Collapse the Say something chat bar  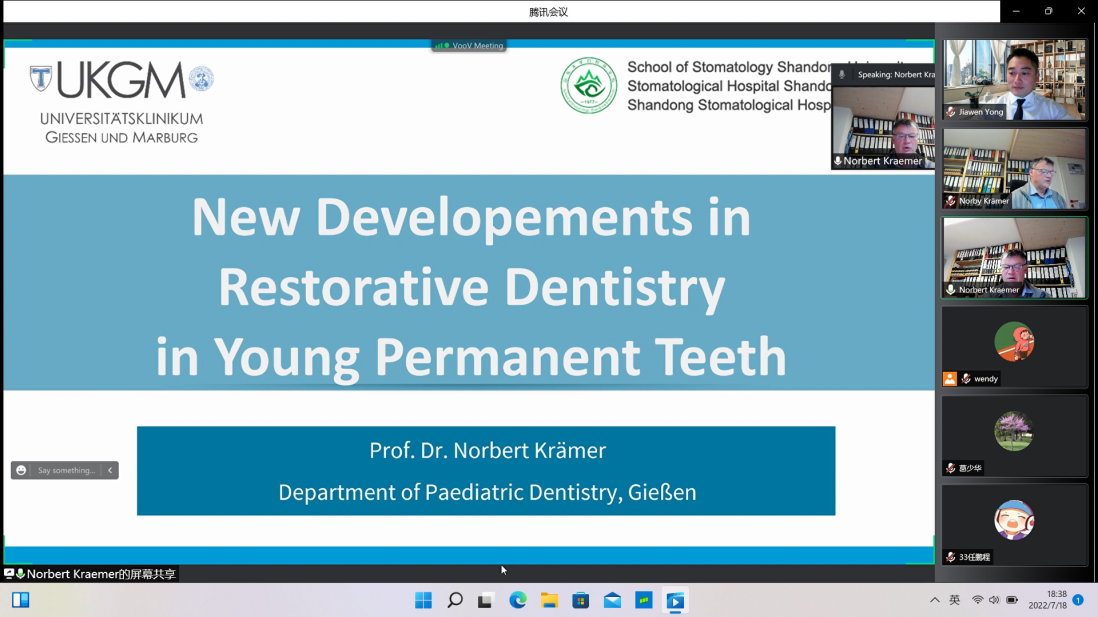coord(110,470)
